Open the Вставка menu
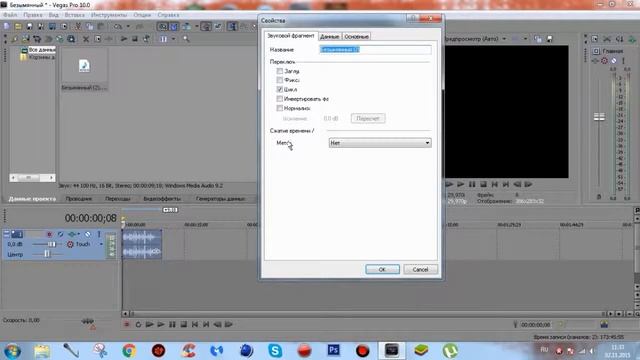 click(x=75, y=15)
